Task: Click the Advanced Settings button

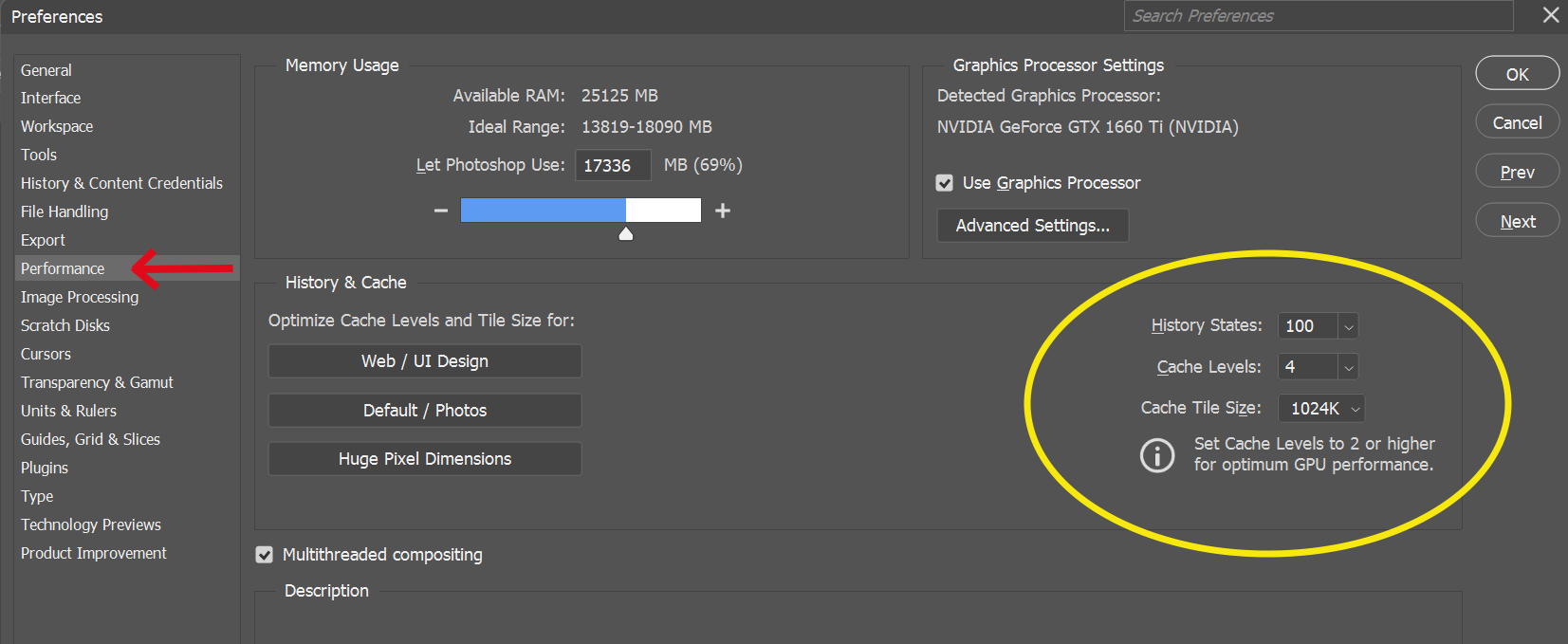Action: pos(1032,226)
